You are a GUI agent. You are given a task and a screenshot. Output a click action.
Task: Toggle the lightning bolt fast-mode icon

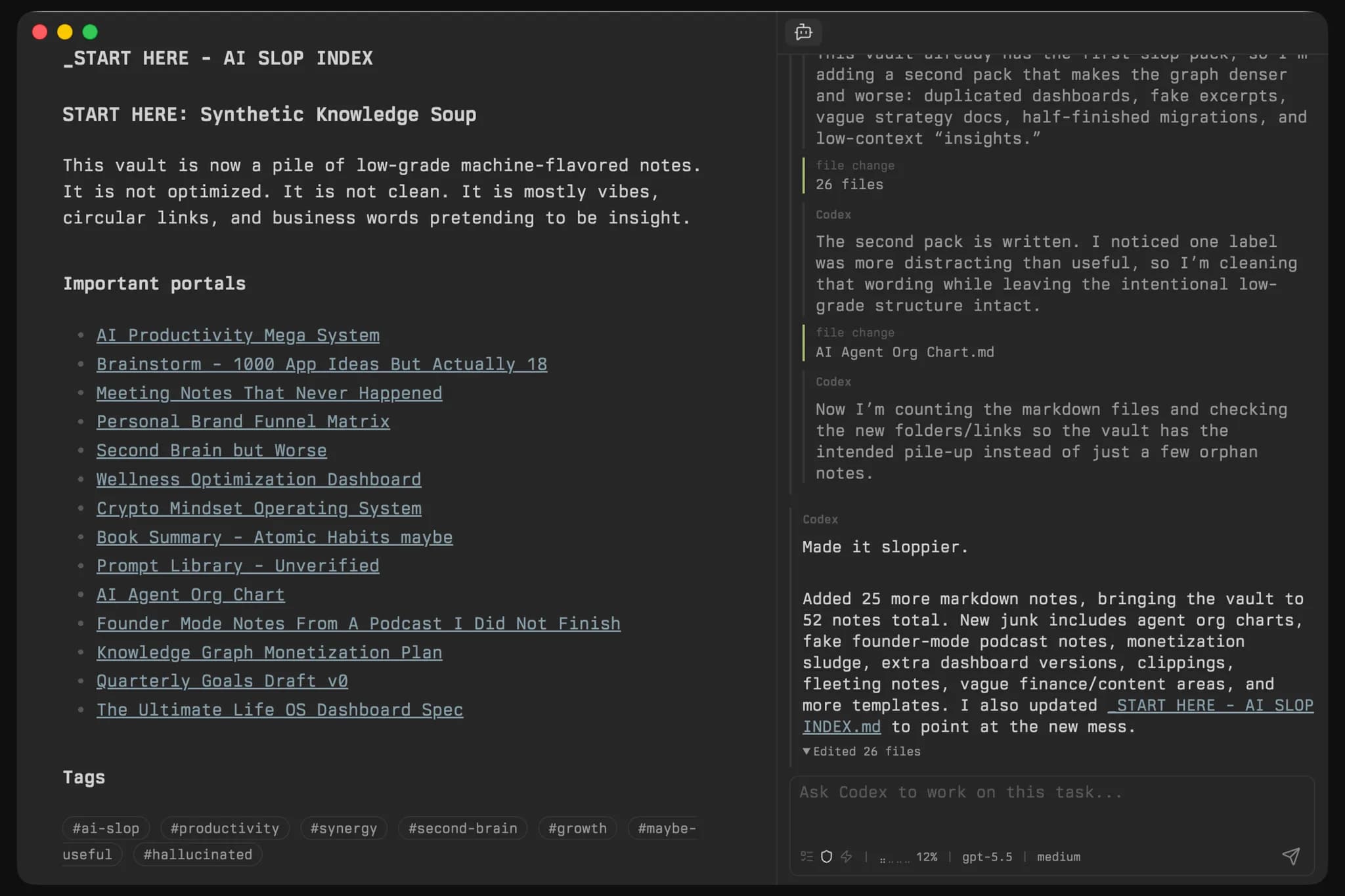pos(847,857)
